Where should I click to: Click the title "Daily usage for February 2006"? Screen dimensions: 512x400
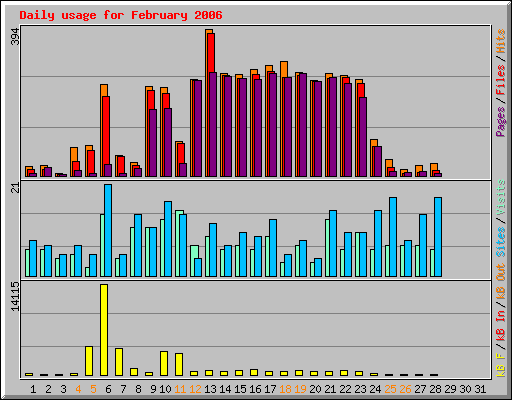click(x=121, y=15)
